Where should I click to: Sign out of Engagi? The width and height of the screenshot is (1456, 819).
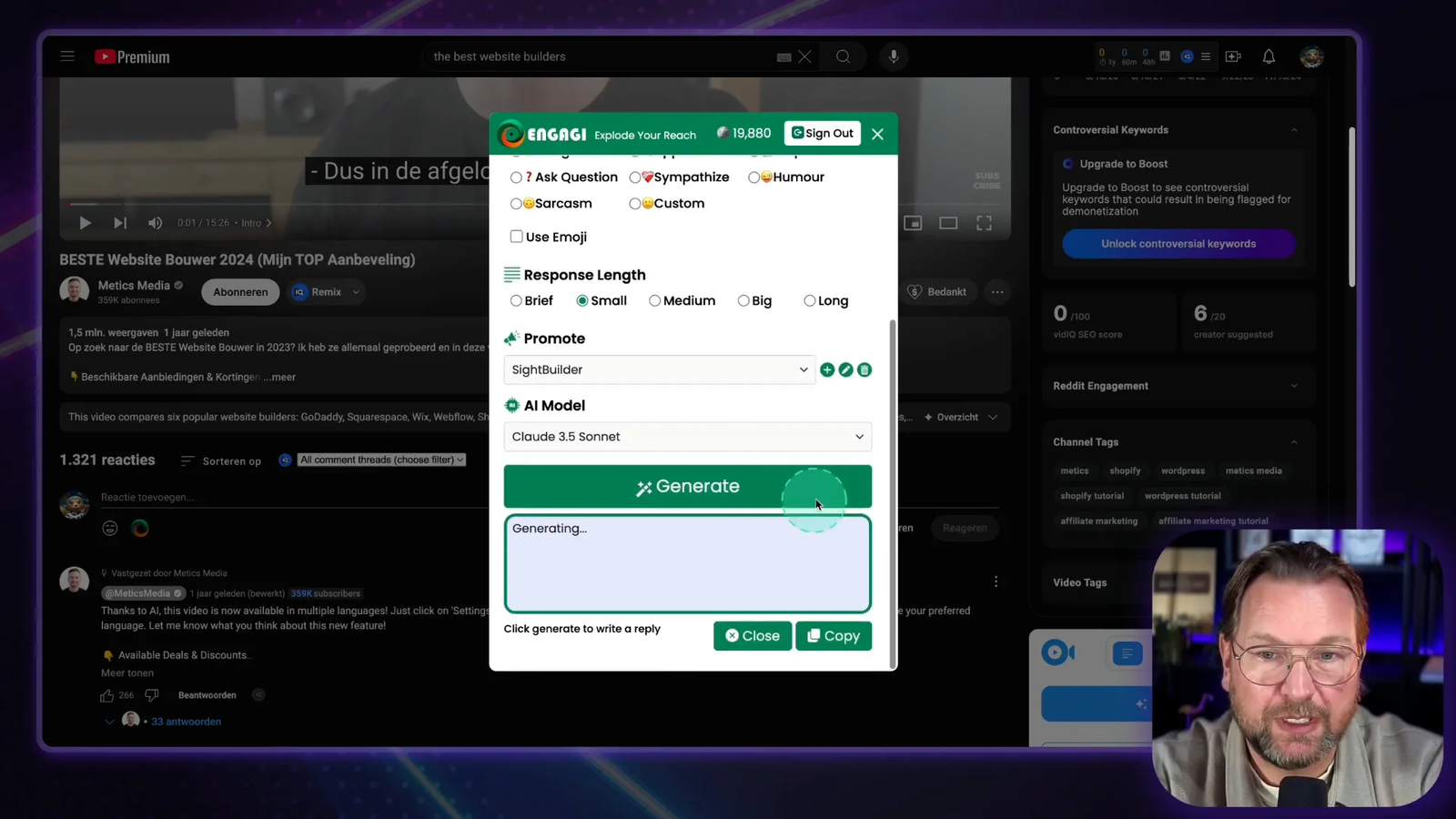point(823,133)
